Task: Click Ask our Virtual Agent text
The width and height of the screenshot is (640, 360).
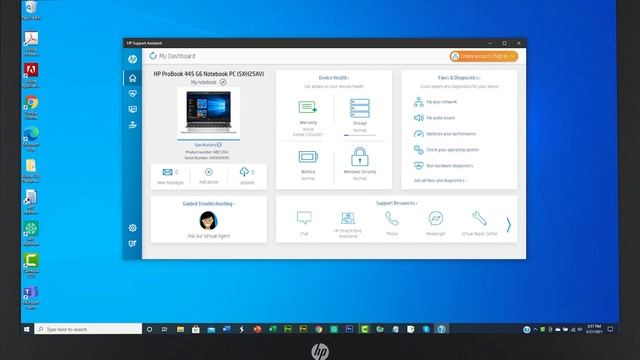Action: point(209,236)
